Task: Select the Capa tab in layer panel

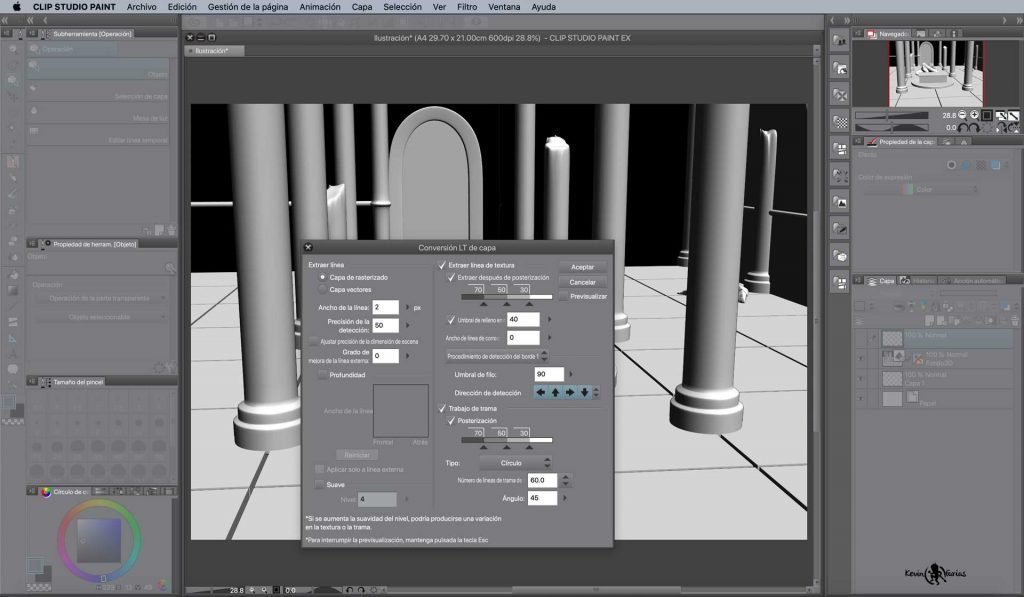Action: point(881,281)
